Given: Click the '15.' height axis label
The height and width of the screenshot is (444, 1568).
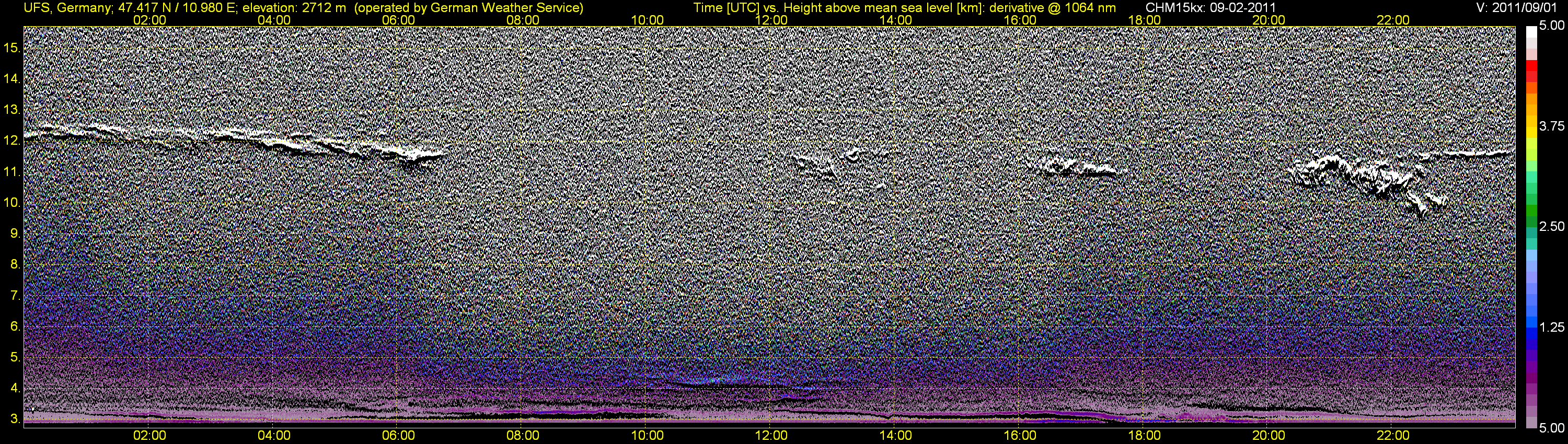Looking at the screenshot, I should pos(12,48).
